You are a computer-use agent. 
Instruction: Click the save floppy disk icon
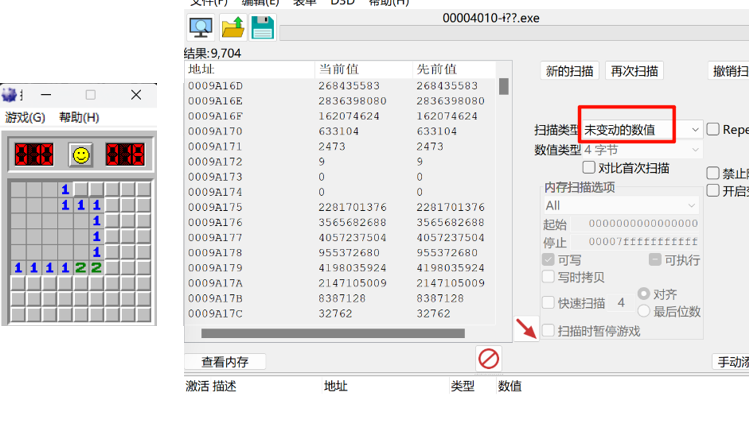point(262,27)
